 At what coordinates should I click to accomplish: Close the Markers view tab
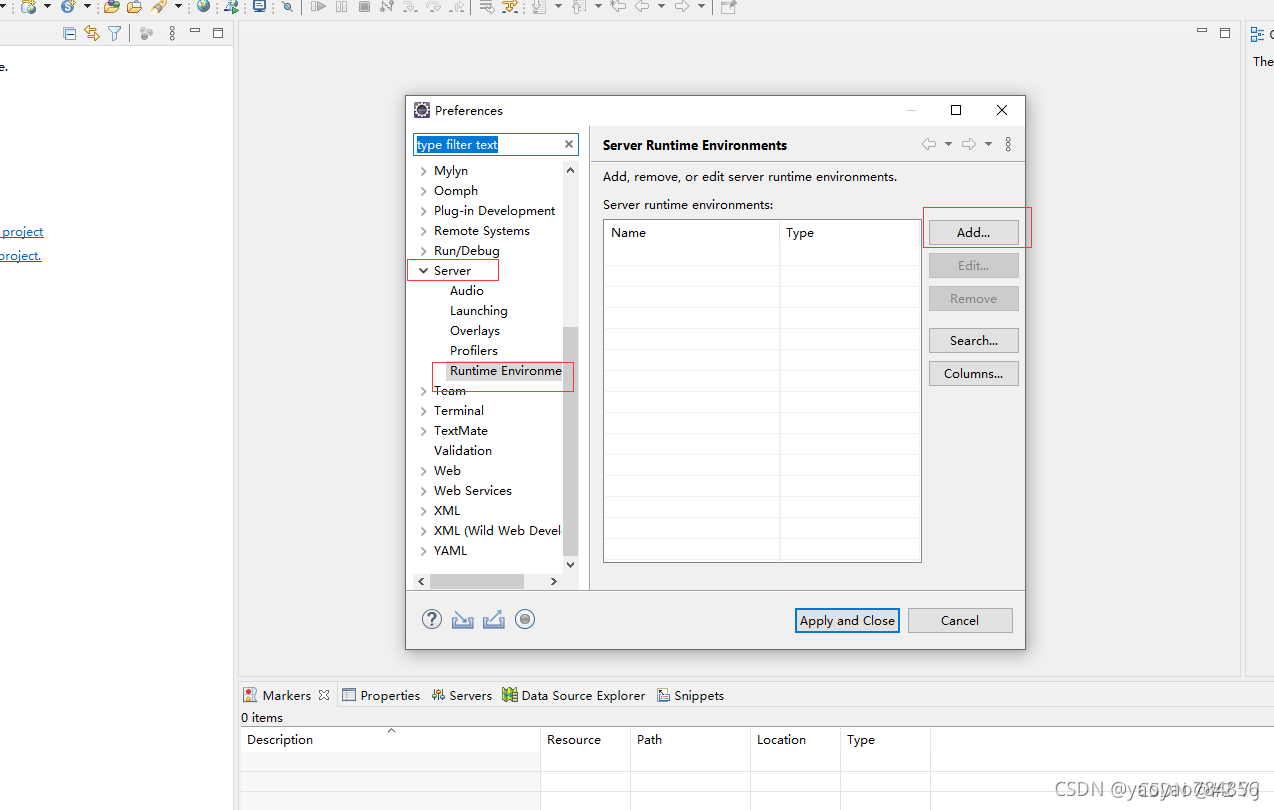324,695
